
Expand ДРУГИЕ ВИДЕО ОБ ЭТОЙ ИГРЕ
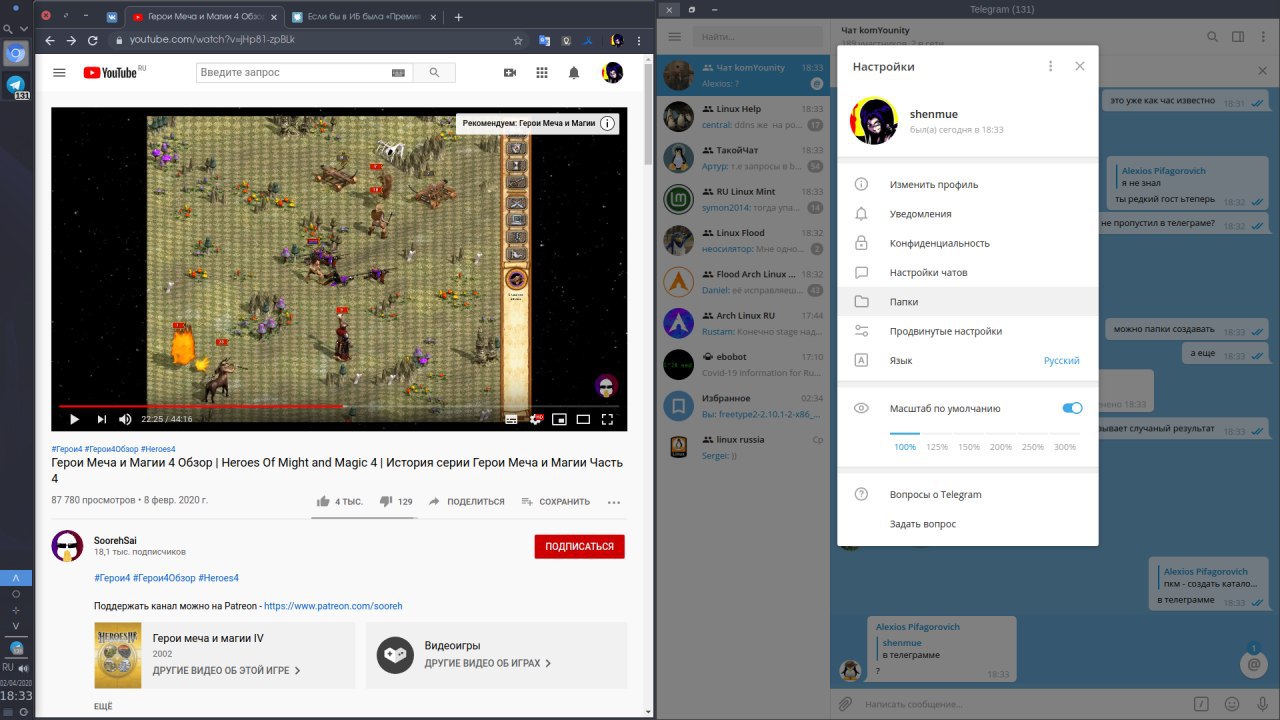coord(227,670)
